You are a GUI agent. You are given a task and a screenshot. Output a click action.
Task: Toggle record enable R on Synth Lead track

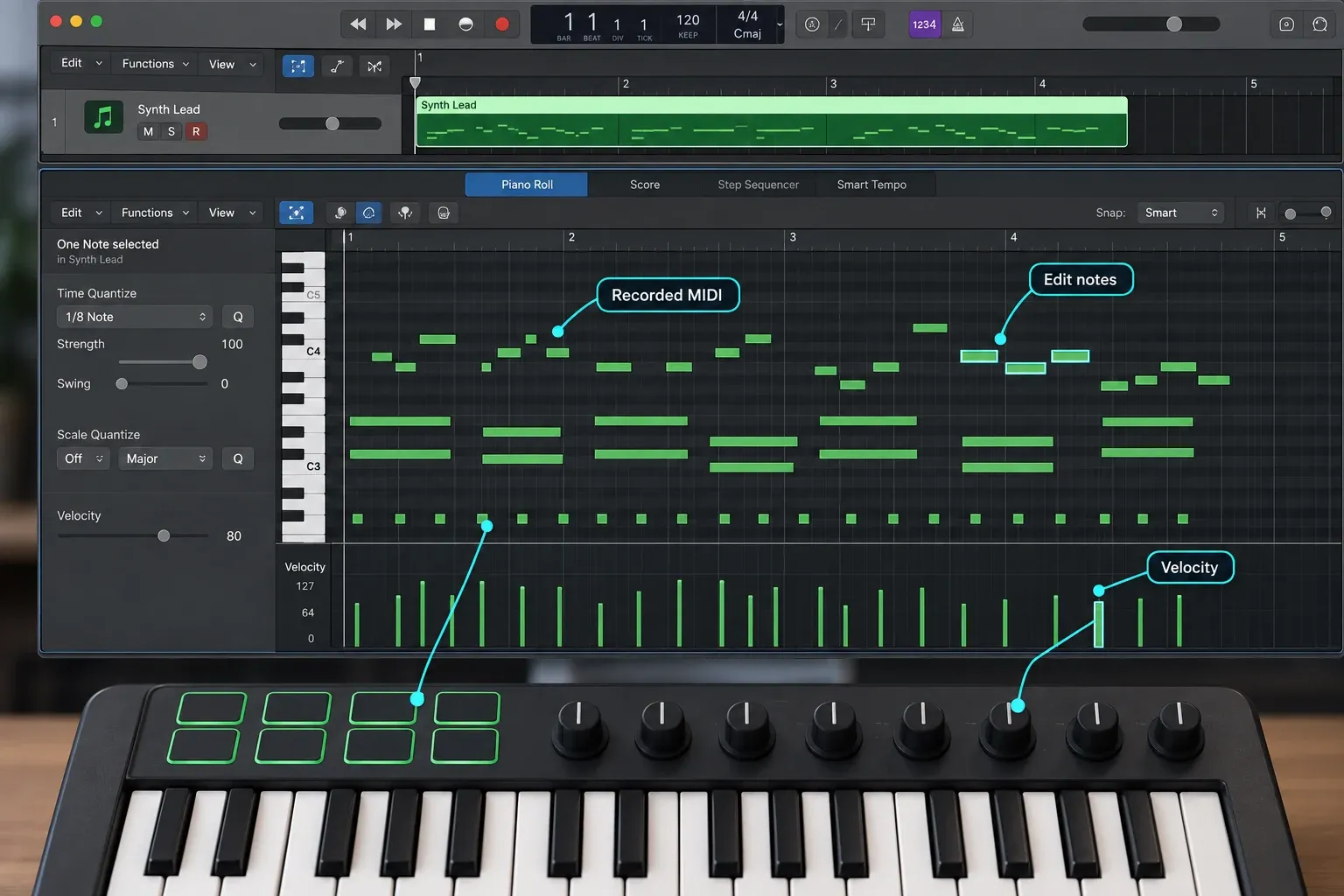point(196,131)
